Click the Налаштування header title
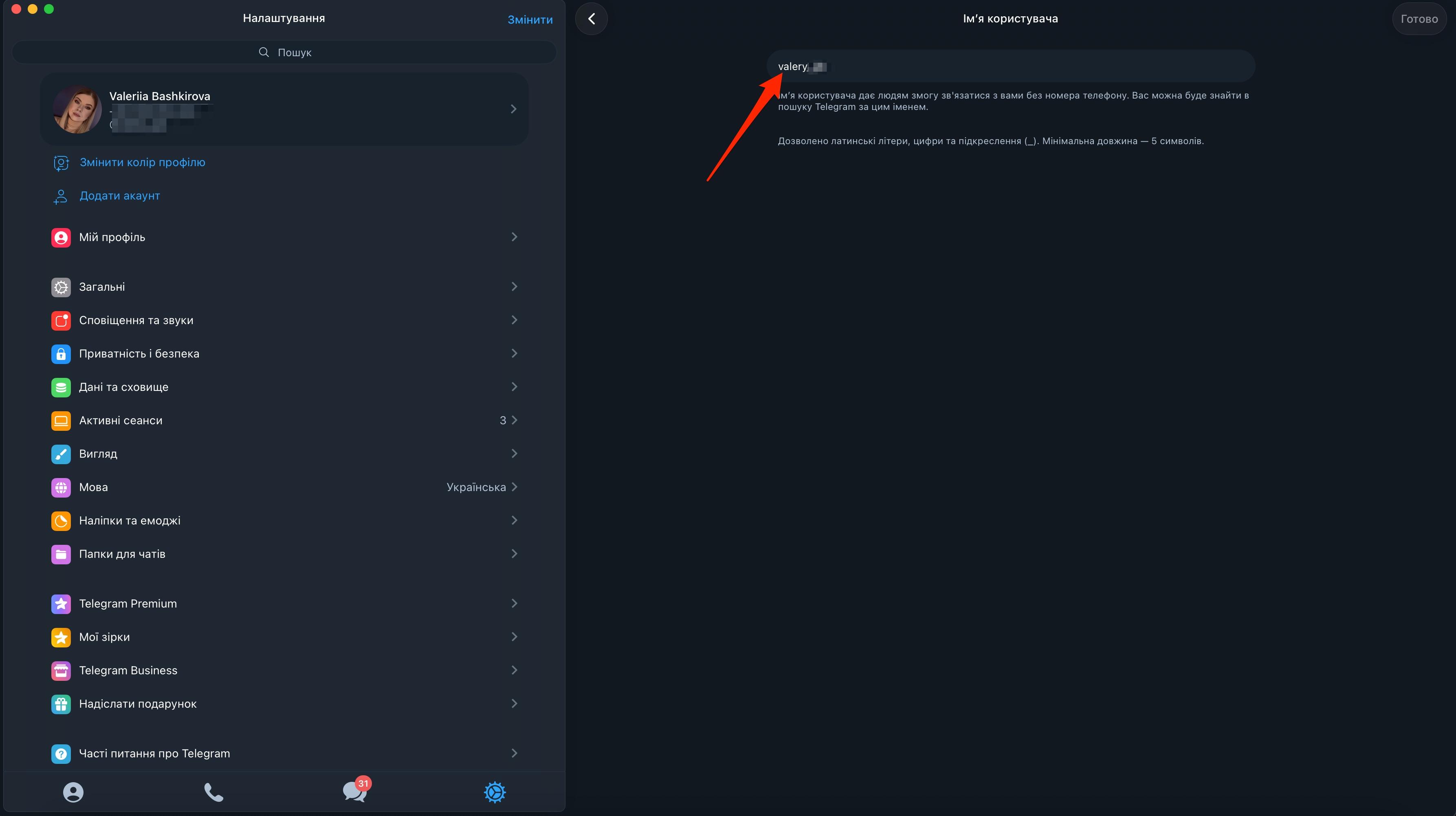Screen dimensions: 1456x816 pyautogui.click(x=284, y=18)
